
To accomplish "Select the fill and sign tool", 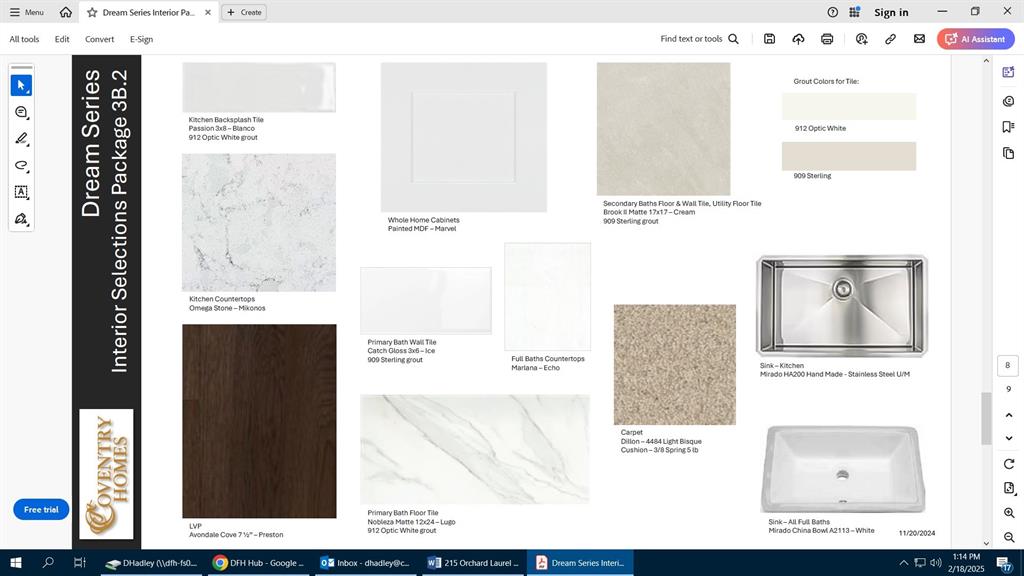I will pyautogui.click(x=22, y=219).
